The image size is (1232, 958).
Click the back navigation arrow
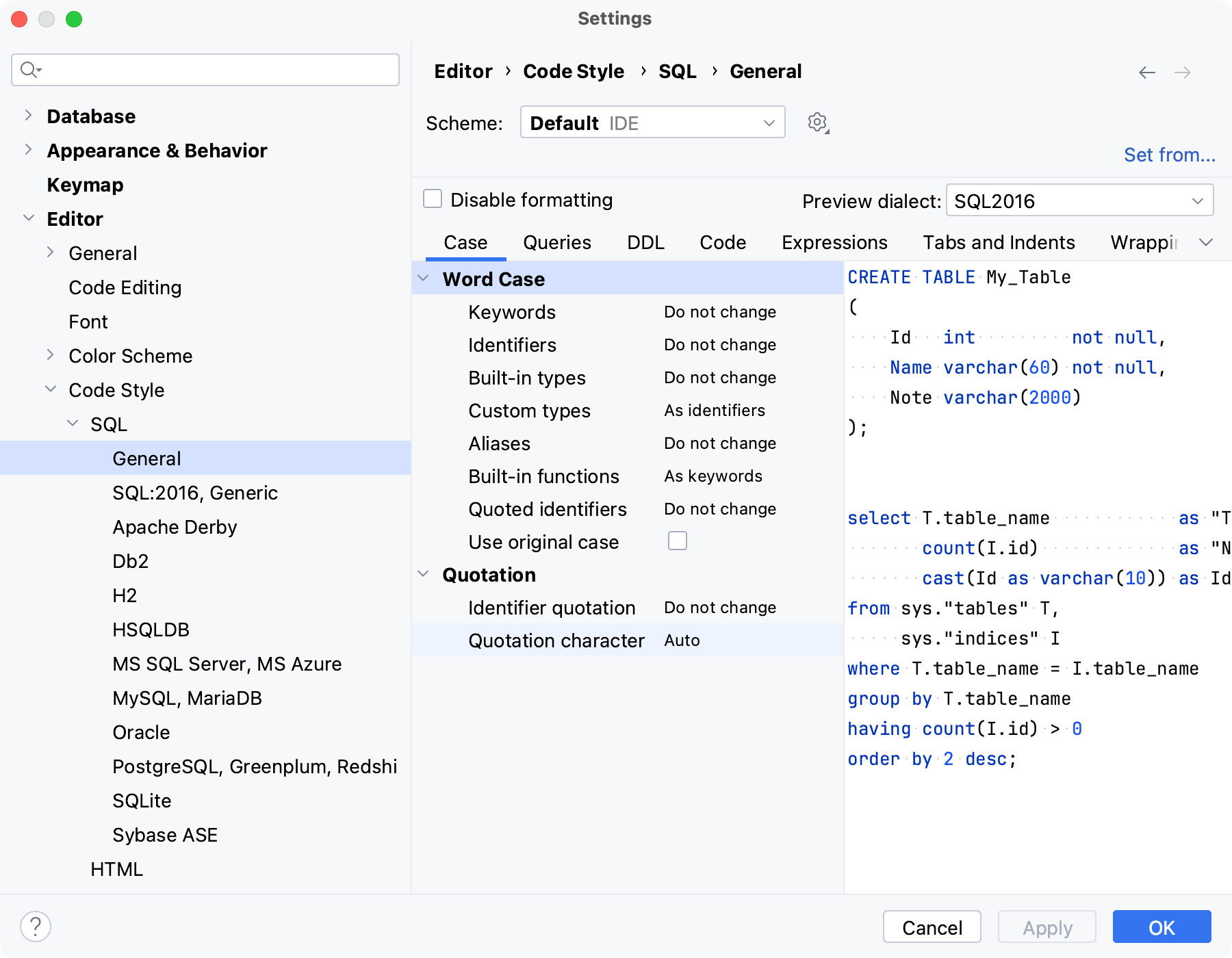click(1146, 72)
